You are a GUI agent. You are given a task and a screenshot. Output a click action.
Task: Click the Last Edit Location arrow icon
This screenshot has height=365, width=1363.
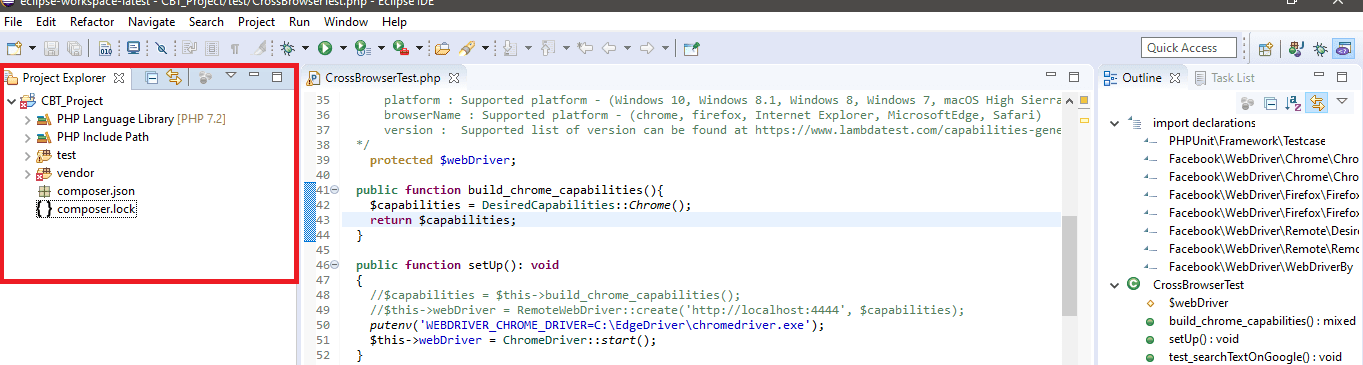585,47
